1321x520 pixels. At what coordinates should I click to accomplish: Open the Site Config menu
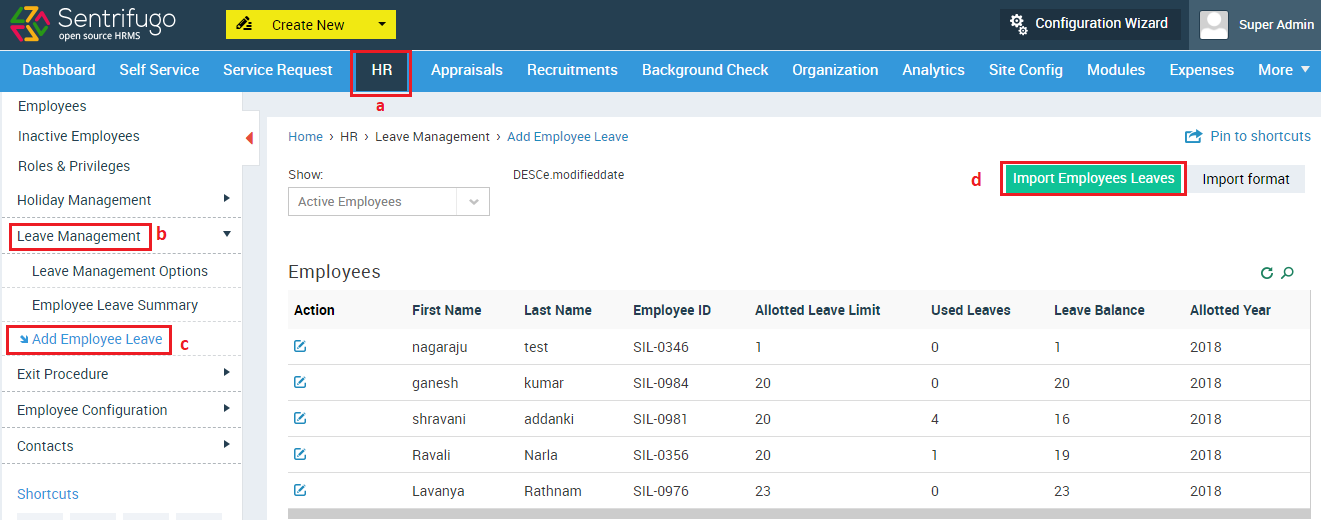click(x=1025, y=70)
